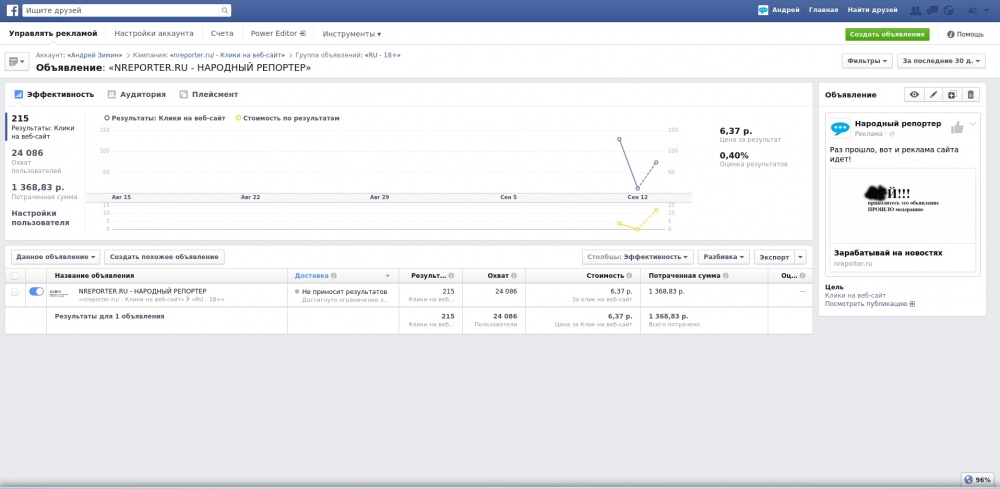Image resolution: width=1000 pixels, height=489 pixels.
Task: Click the Главная link
Action: pyautogui.click(x=823, y=10)
